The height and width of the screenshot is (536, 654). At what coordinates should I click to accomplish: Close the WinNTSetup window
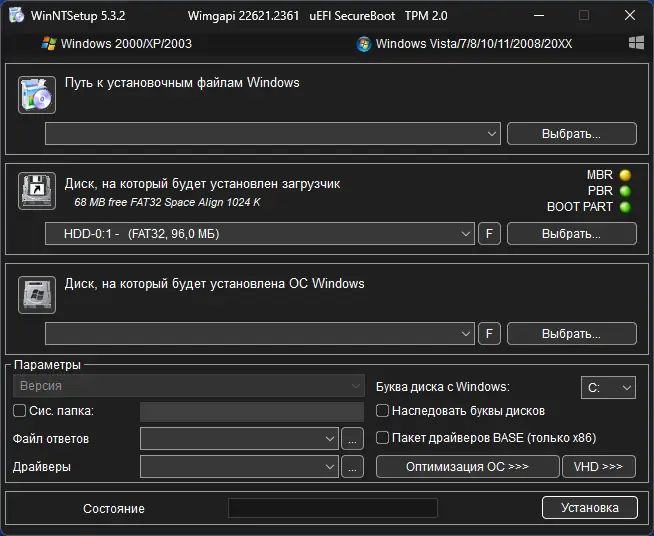pyautogui.click(x=630, y=15)
